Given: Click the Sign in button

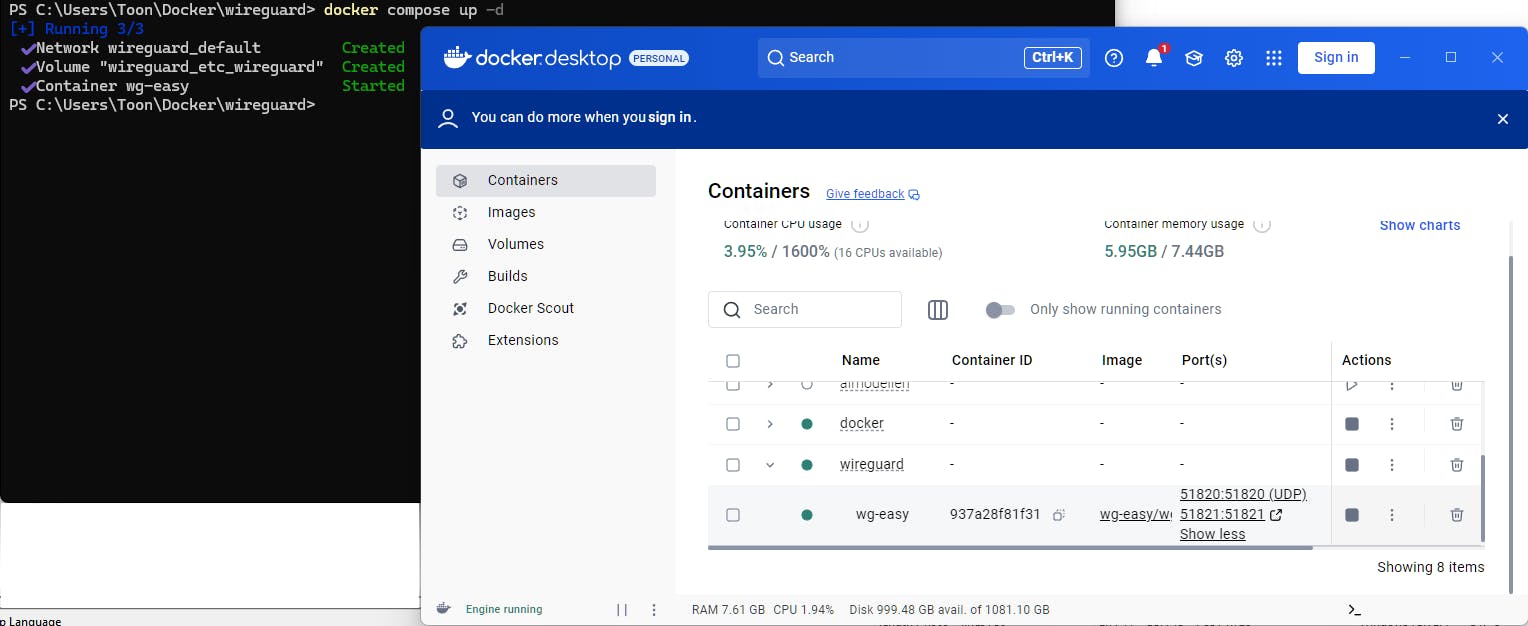Looking at the screenshot, I should pyautogui.click(x=1336, y=58).
